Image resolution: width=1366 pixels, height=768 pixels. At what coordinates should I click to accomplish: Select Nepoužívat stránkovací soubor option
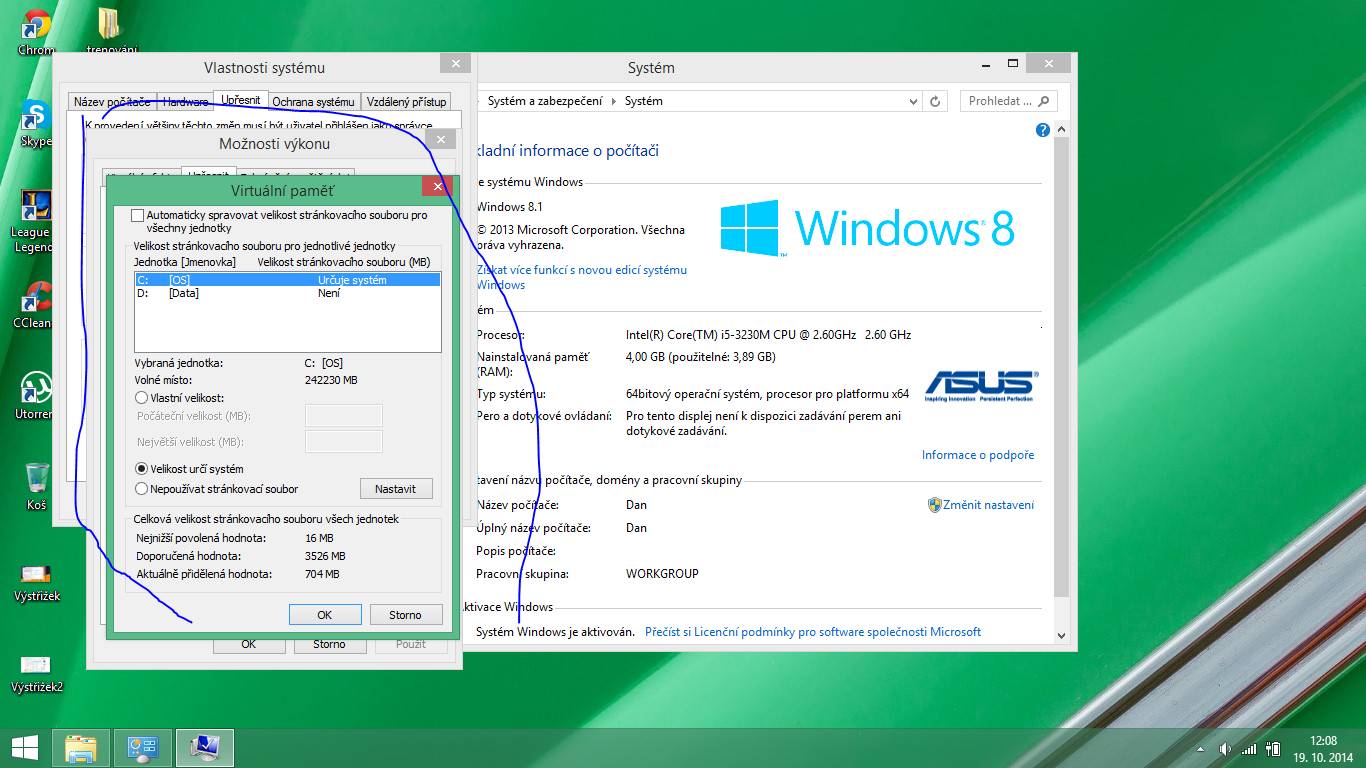point(141,489)
